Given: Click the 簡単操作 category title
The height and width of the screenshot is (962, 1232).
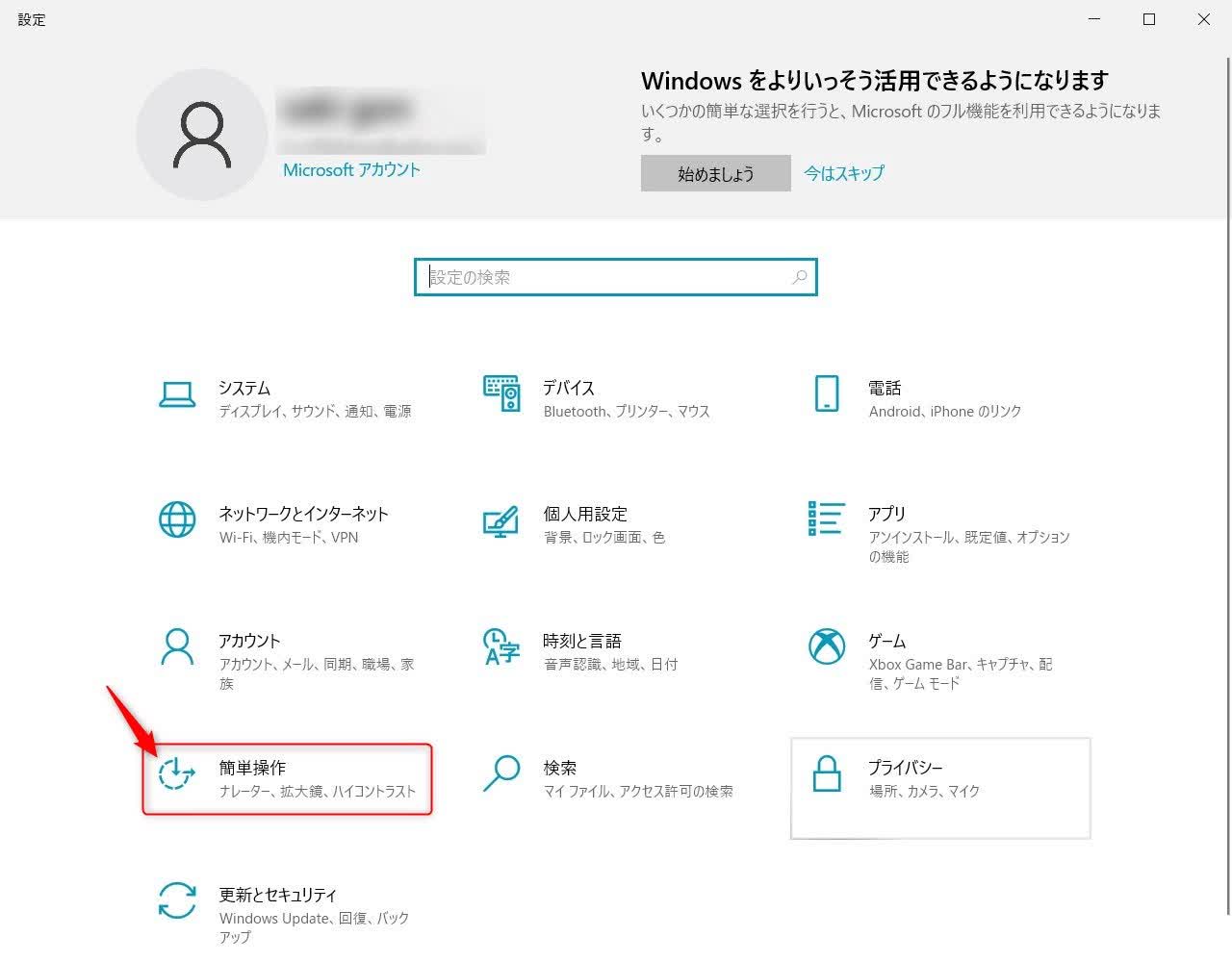Looking at the screenshot, I should click(x=252, y=768).
